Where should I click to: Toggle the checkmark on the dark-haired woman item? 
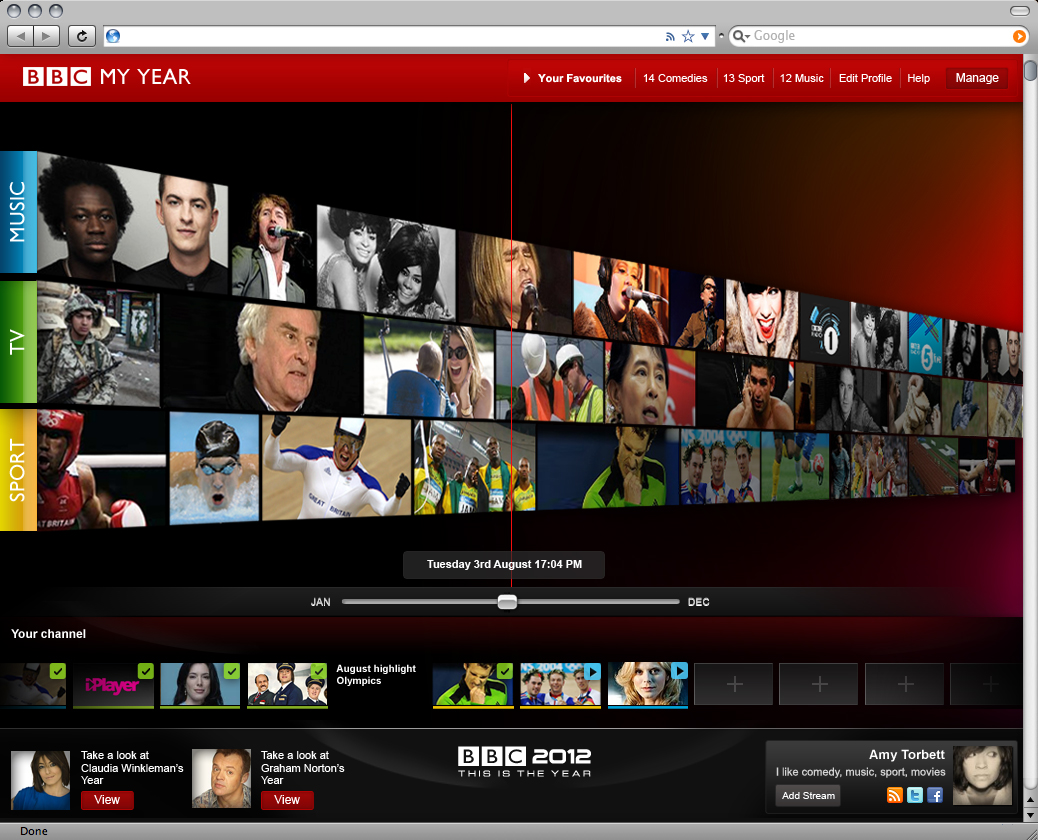click(232, 671)
